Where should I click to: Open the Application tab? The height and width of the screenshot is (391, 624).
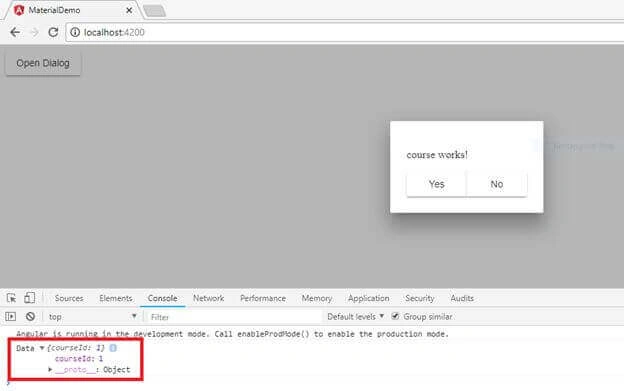369,298
